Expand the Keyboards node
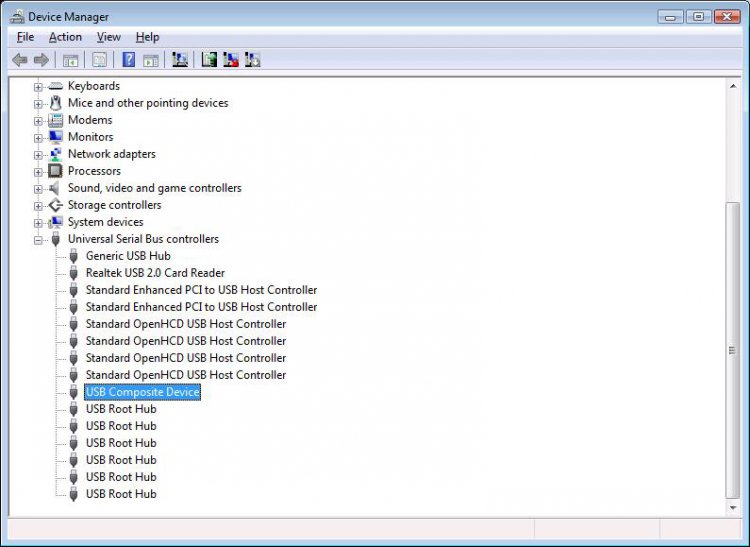The width and height of the screenshot is (750, 547). pos(38,87)
